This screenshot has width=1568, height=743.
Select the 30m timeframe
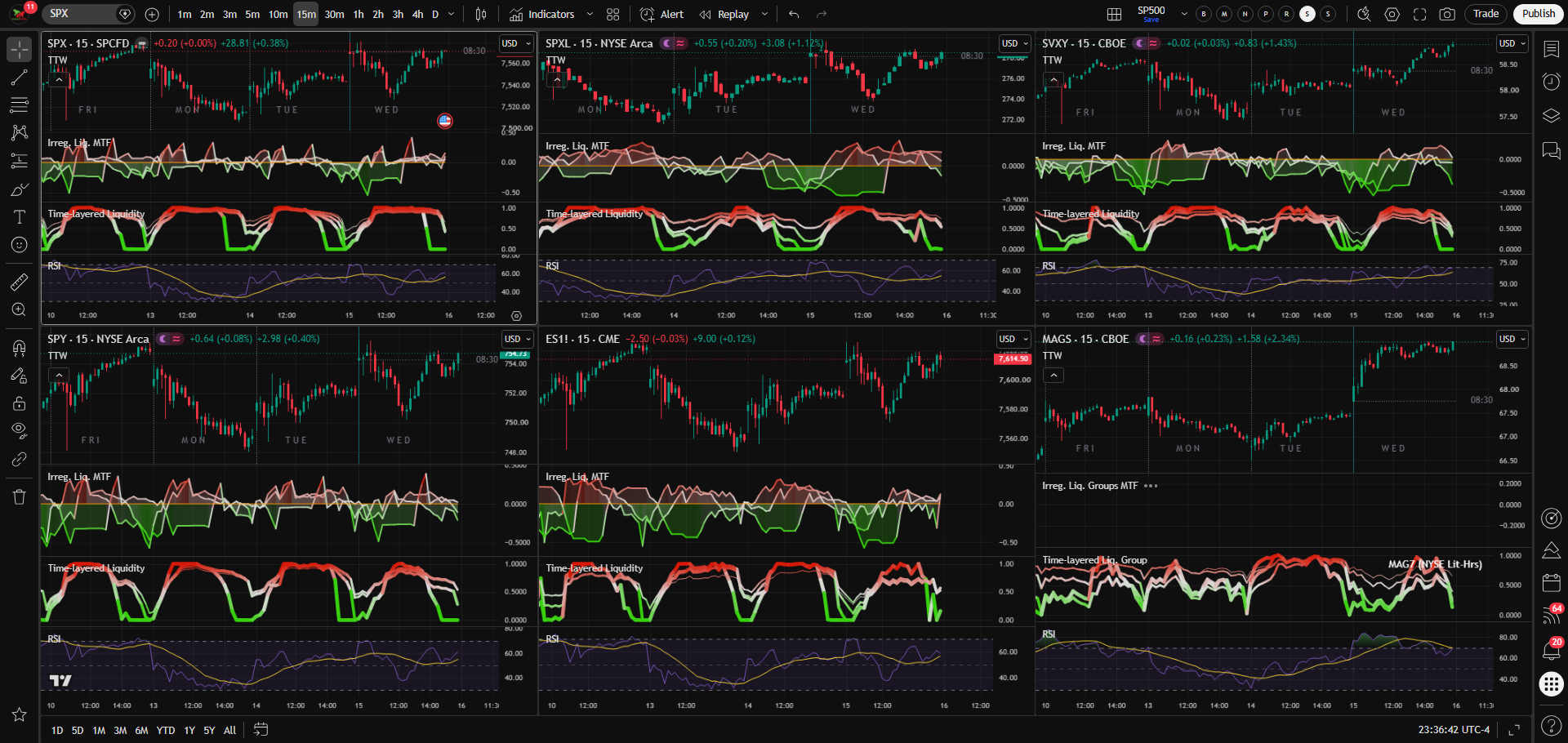pyautogui.click(x=334, y=14)
